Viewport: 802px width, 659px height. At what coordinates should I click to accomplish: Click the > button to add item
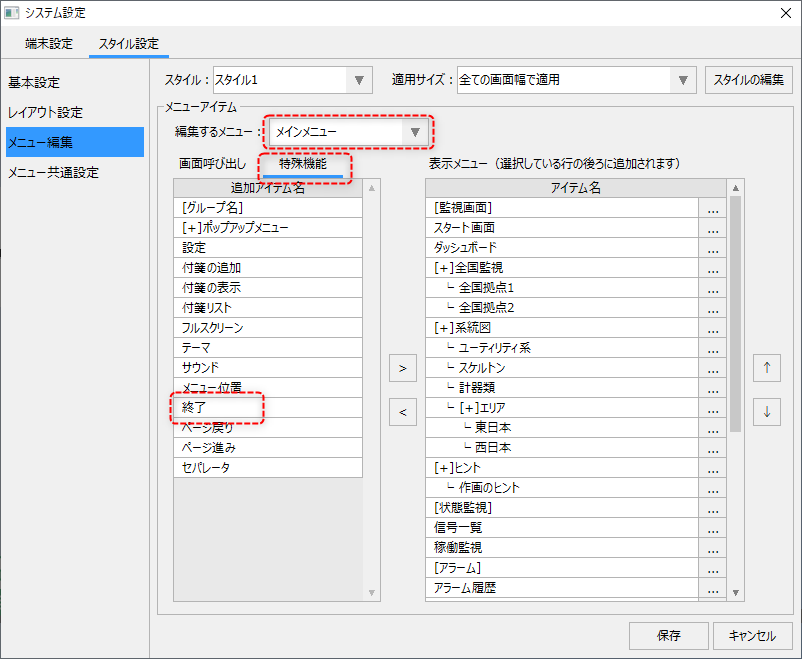401,368
